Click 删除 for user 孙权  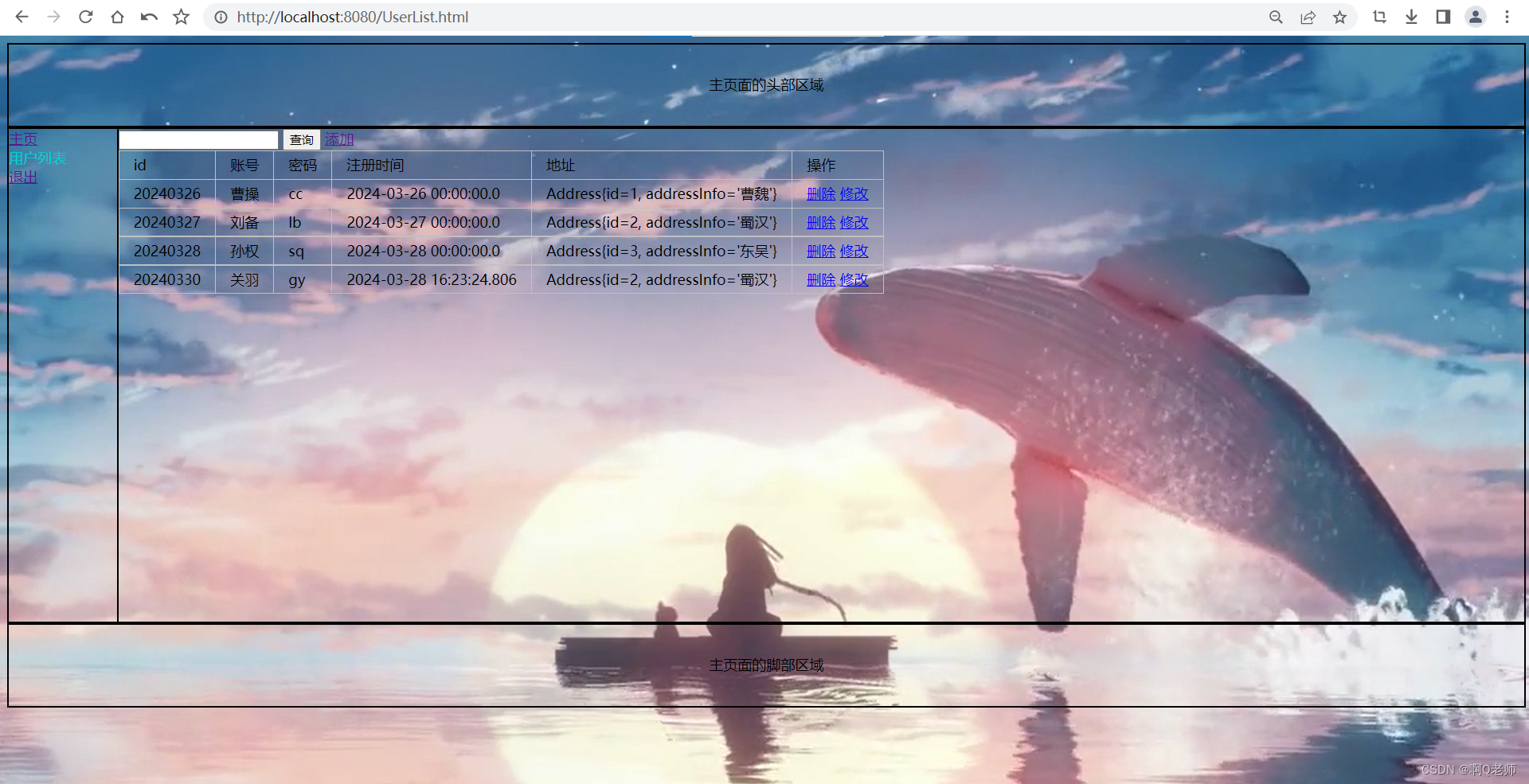point(821,251)
